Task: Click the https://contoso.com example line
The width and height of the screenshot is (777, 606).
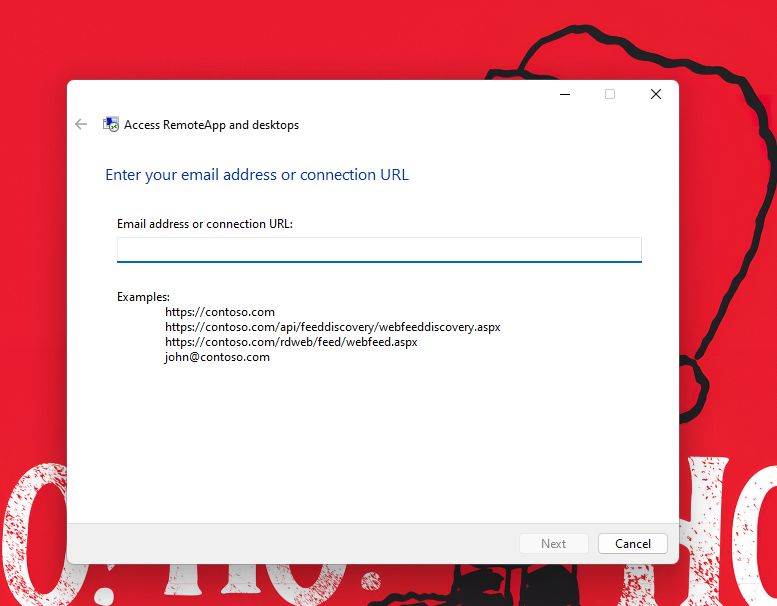Action: (220, 312)
